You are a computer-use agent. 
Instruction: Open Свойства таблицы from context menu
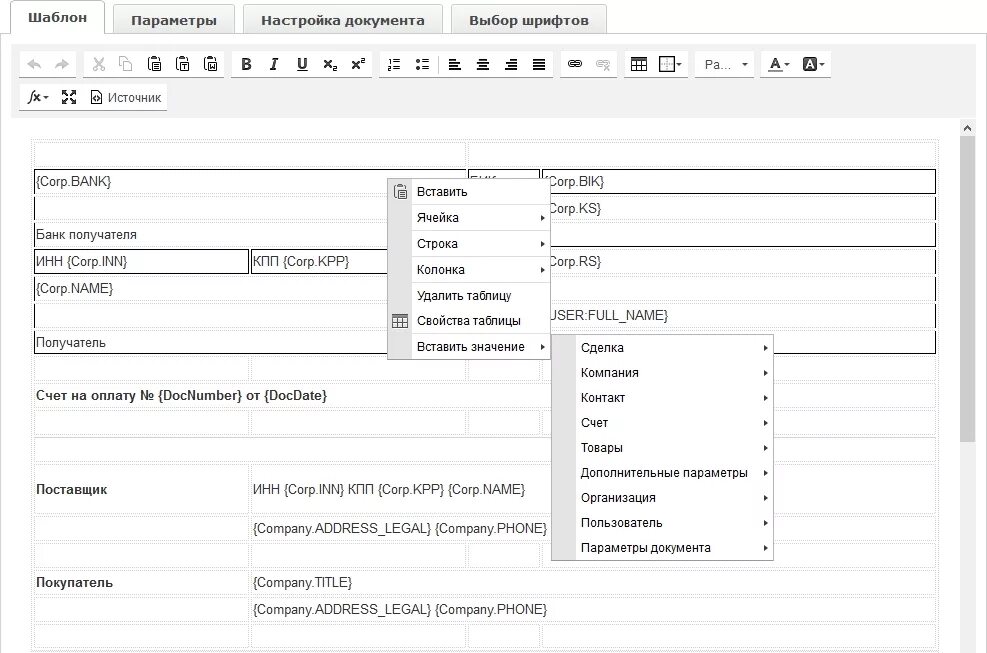point(469,321)
